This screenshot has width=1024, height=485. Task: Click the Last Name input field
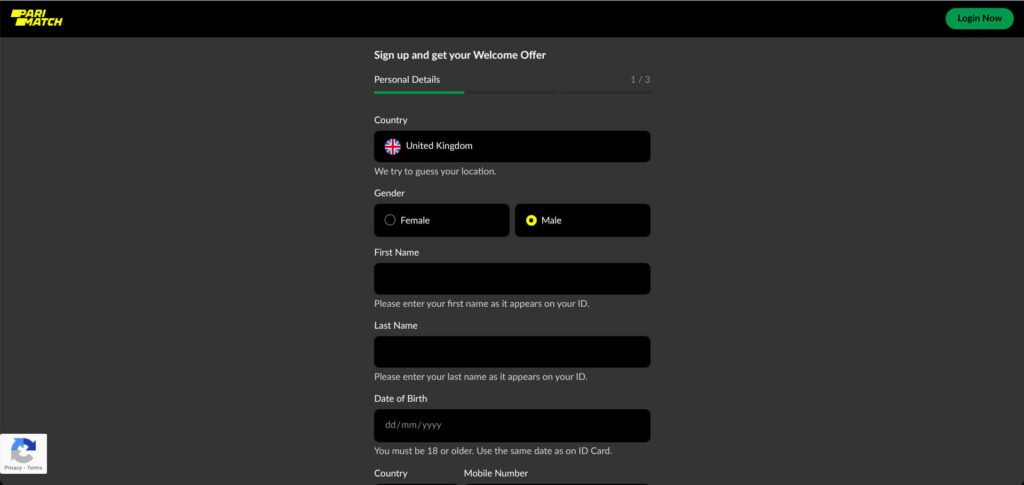click(511, 352)
